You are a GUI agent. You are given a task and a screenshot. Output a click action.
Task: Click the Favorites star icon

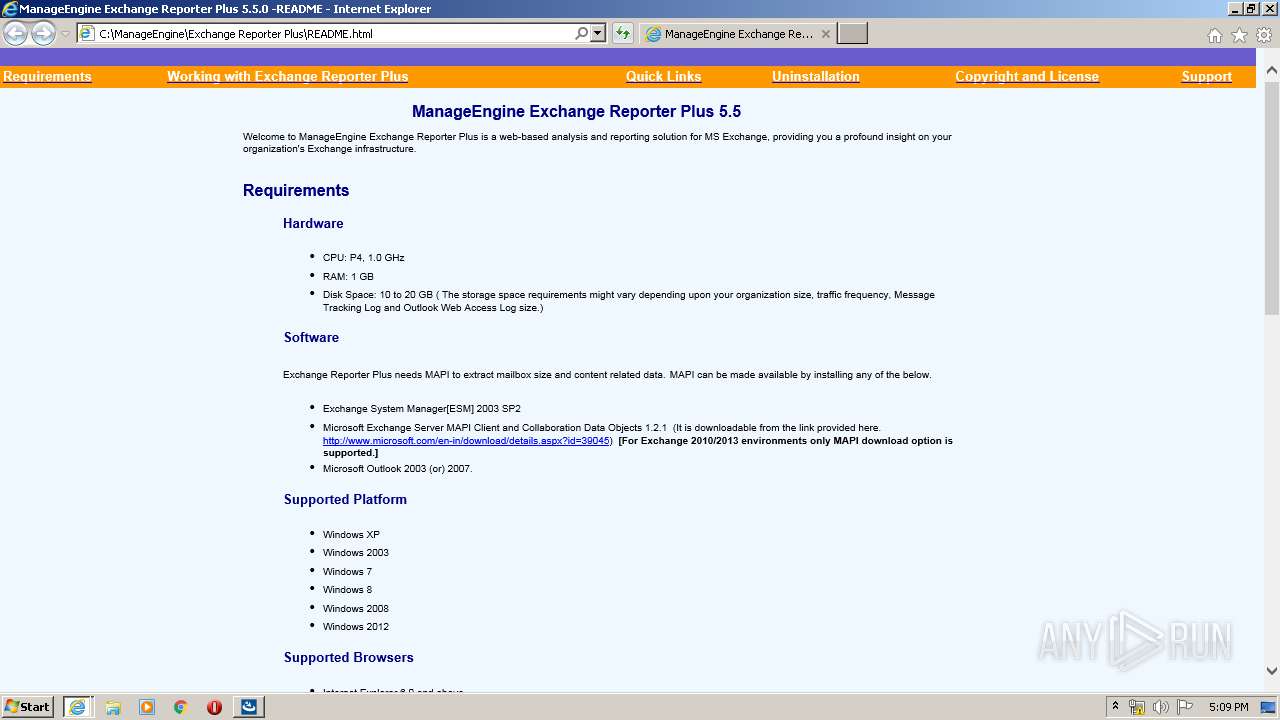(1239, 35)
